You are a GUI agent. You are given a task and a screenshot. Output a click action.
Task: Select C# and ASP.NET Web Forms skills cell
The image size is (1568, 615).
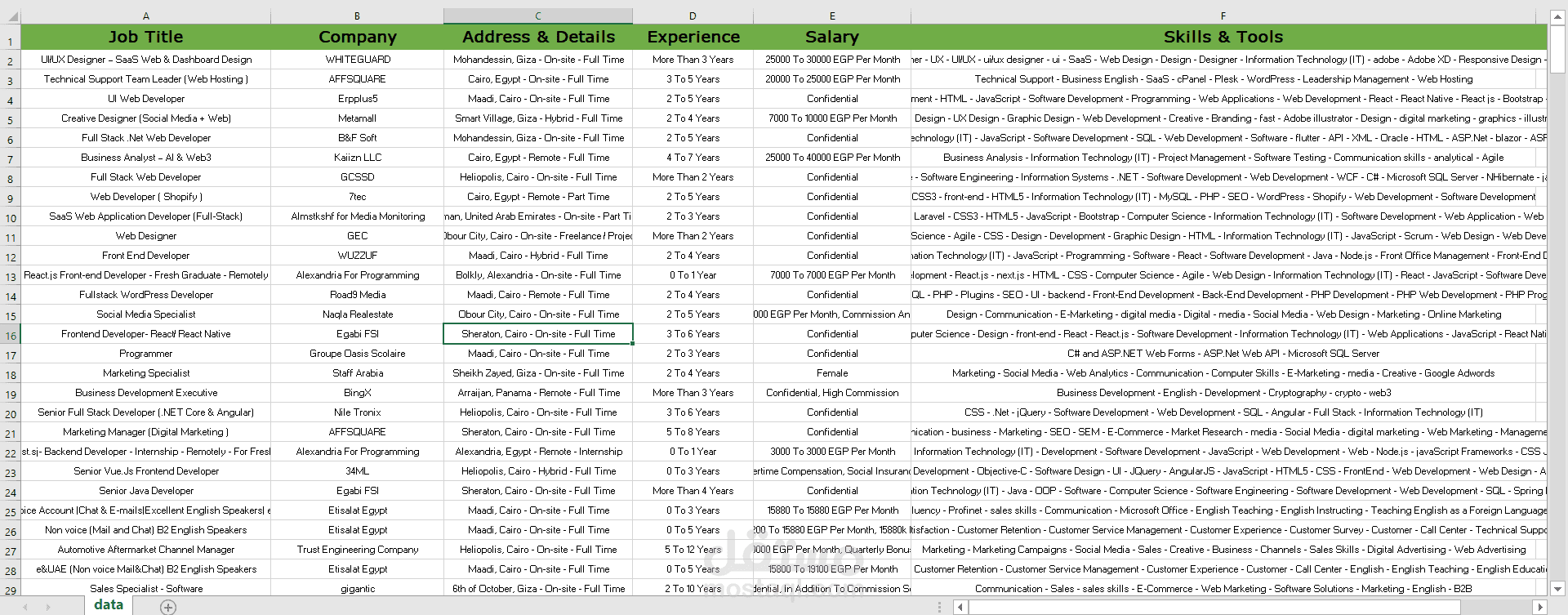point(1223,354)
